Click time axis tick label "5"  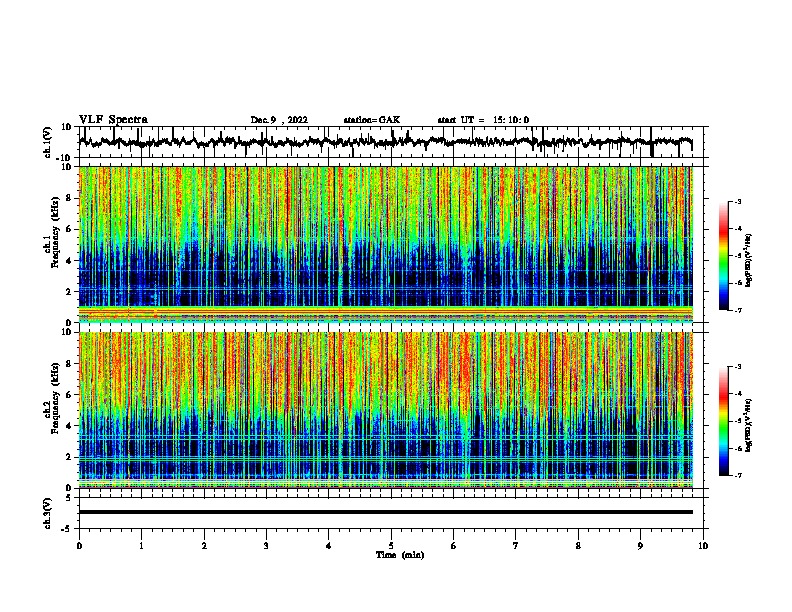pos(391,546)
